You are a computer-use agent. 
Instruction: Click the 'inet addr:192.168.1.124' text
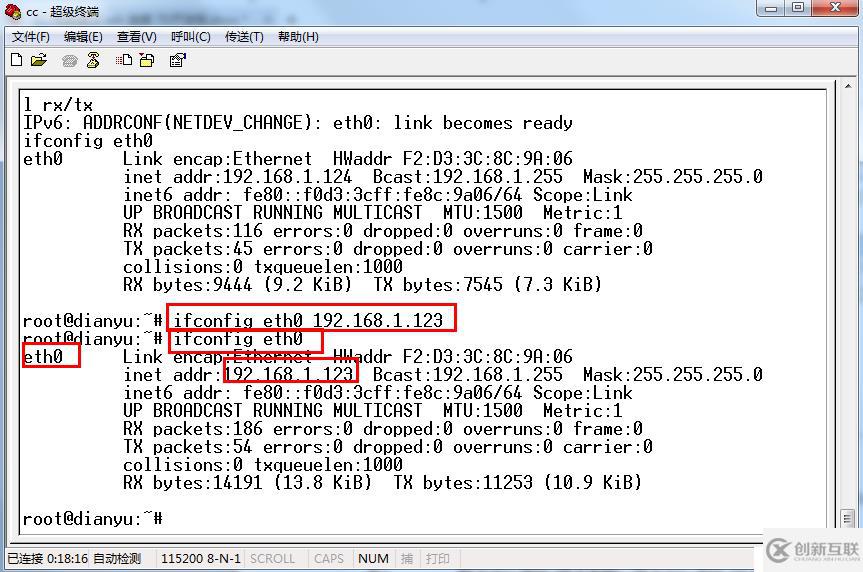[238, 177]
